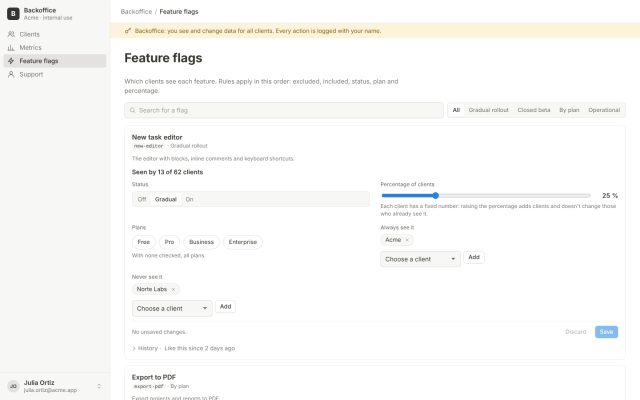
Task: Click the Export to PDF flag title
Action: (x=153, y=377)
